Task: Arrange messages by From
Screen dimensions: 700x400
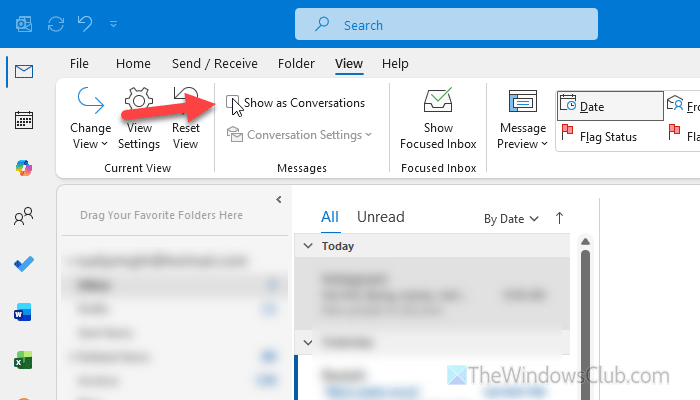Action: tap(683, 106)
